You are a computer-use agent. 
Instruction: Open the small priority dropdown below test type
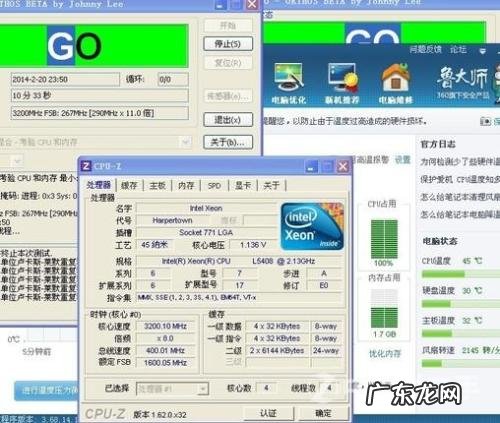tap(11, 162)
